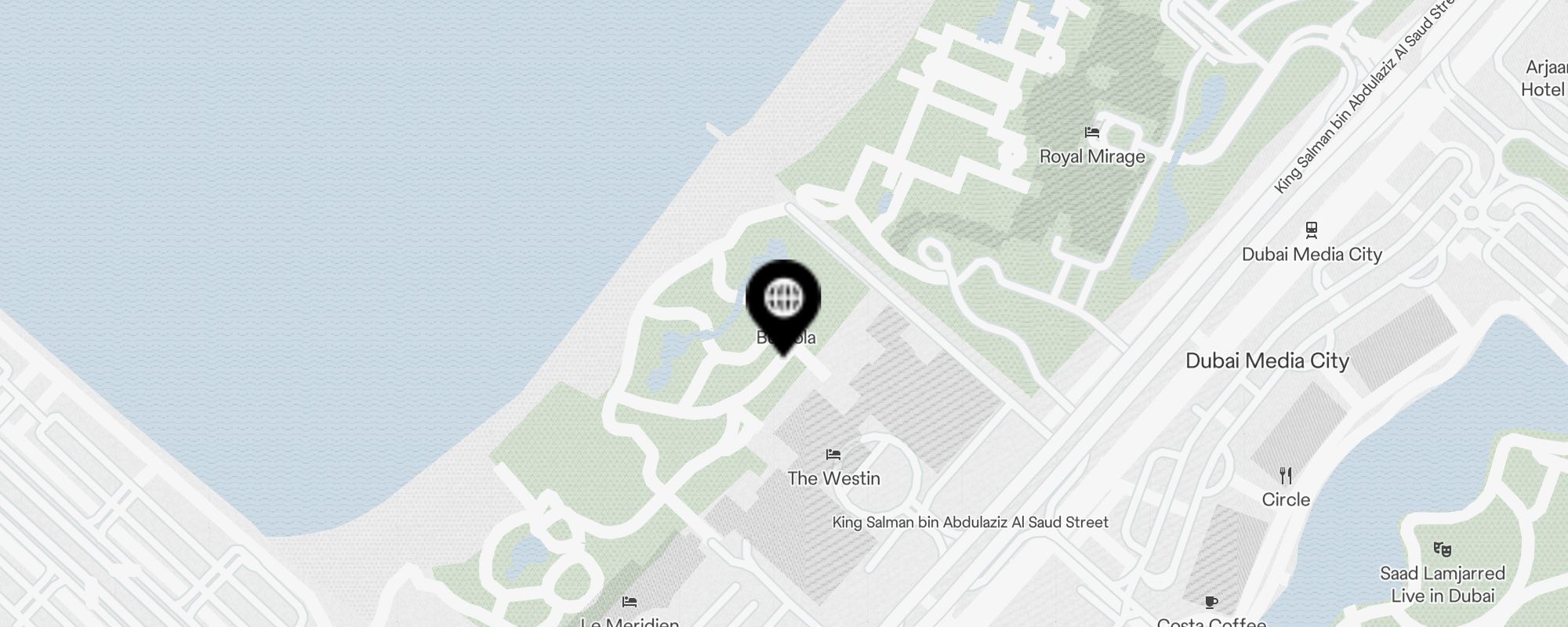Click The Westin hotel bed icon

click(x=833, y=454)
